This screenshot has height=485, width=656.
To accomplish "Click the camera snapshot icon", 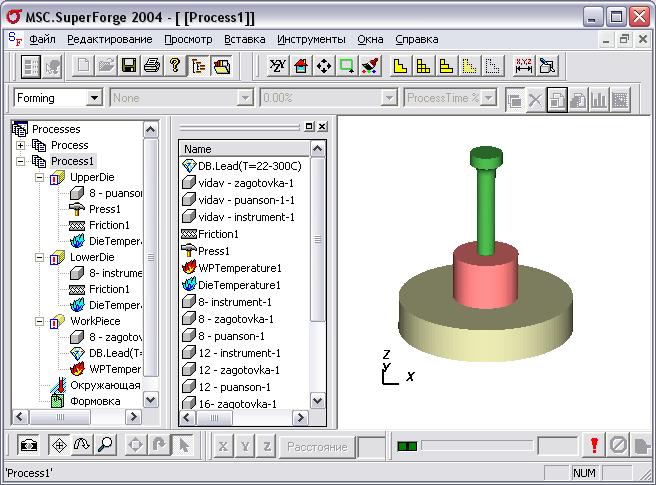I will point(28,445).
